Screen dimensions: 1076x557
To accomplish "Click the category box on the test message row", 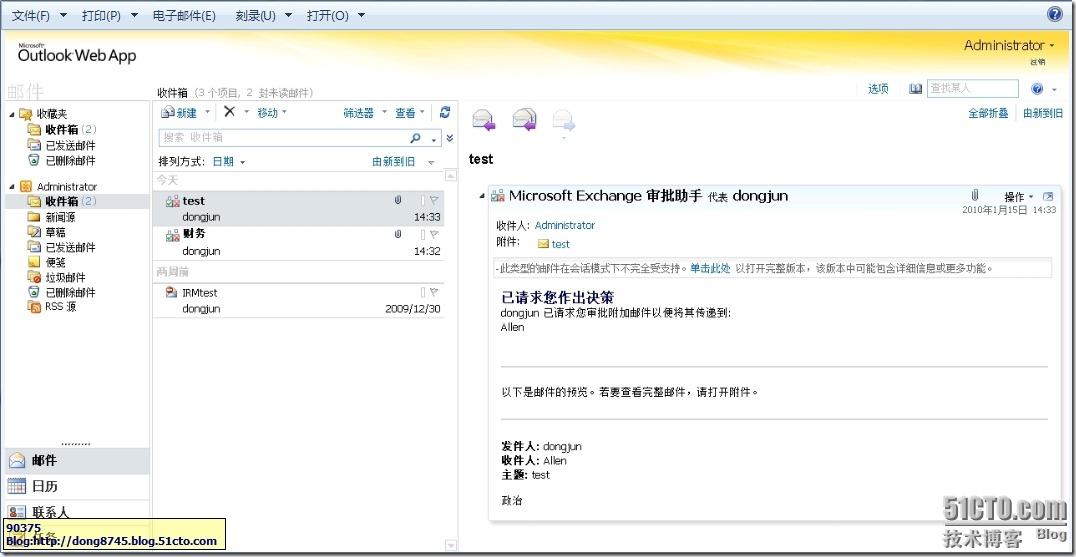I will point(423,200).
